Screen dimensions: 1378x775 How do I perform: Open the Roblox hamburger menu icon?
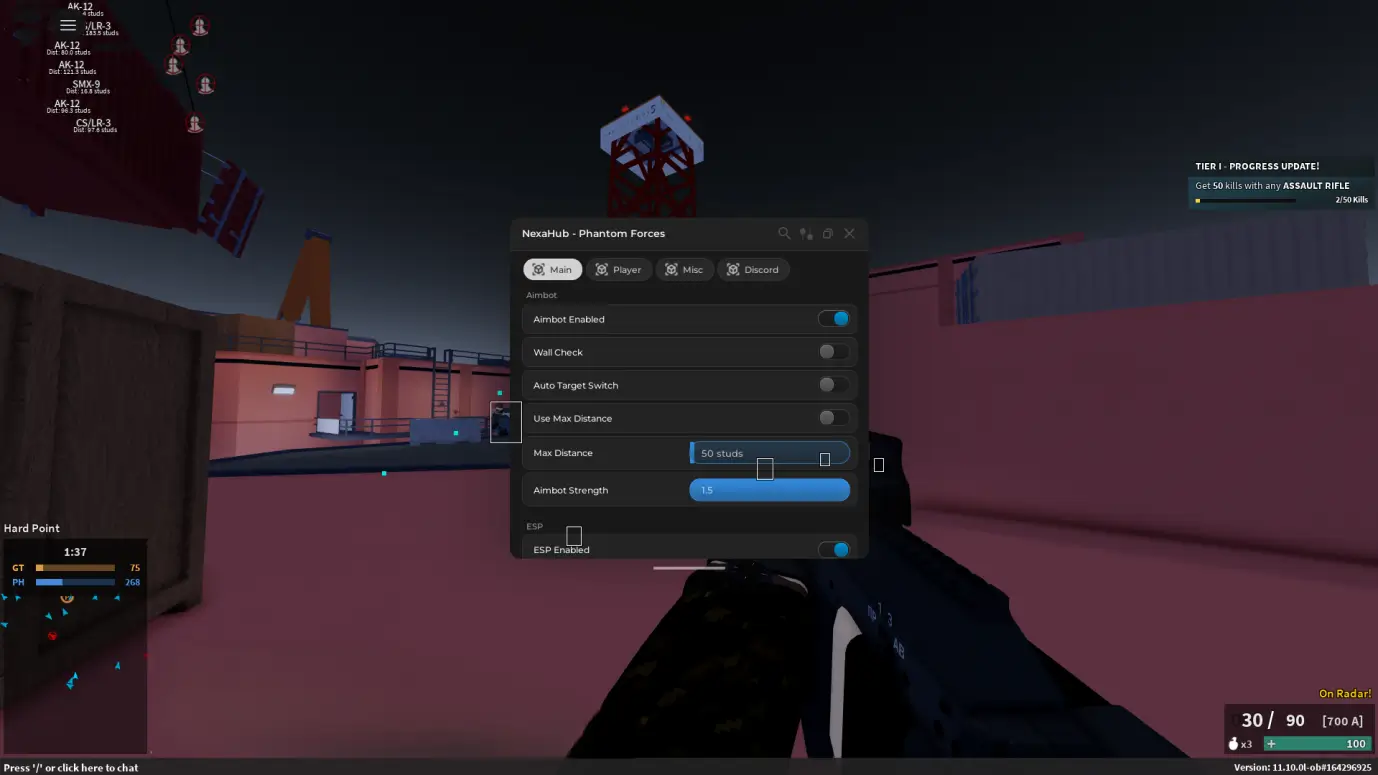(68, 25)
